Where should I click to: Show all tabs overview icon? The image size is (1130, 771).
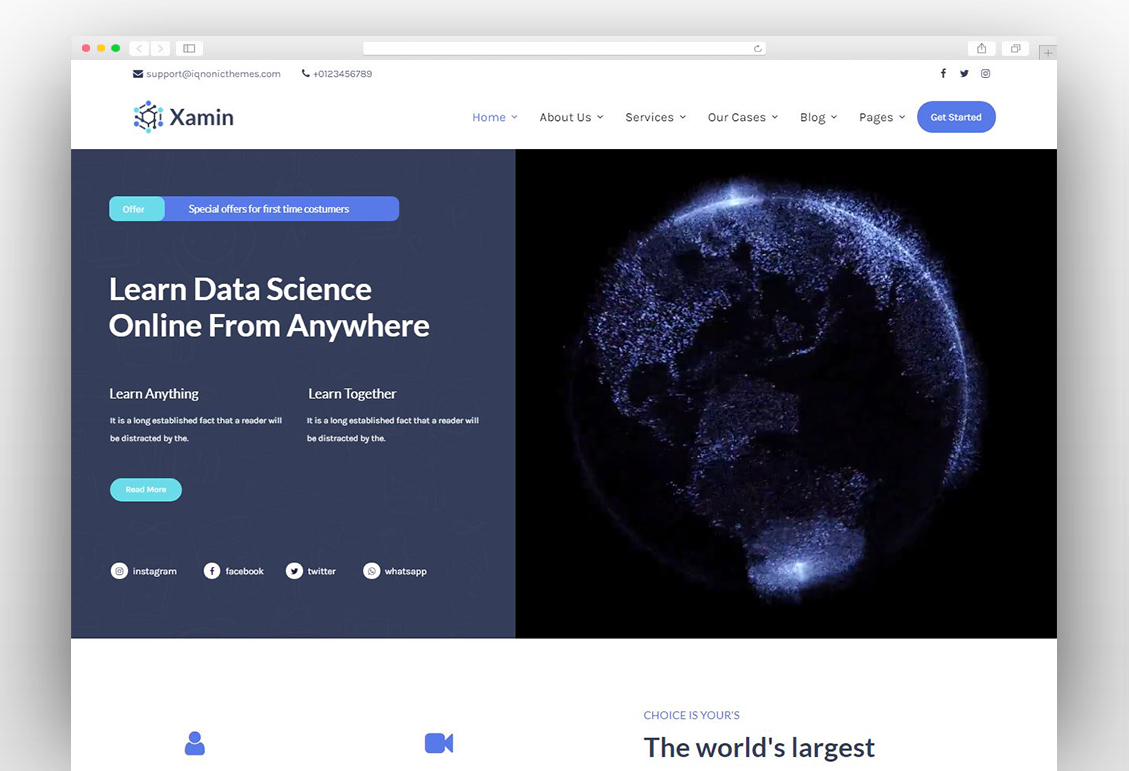pyautogui.click(x=1015, y=48)
